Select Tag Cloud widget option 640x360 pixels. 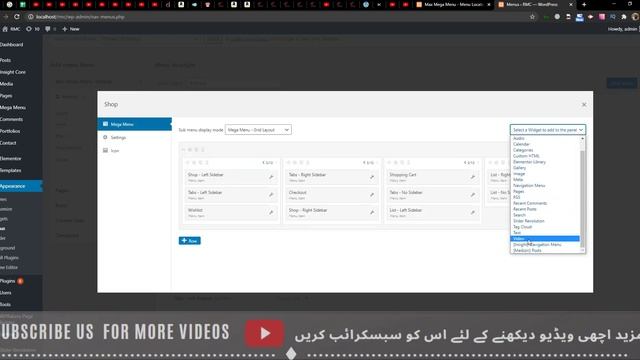tap(522, 227)
